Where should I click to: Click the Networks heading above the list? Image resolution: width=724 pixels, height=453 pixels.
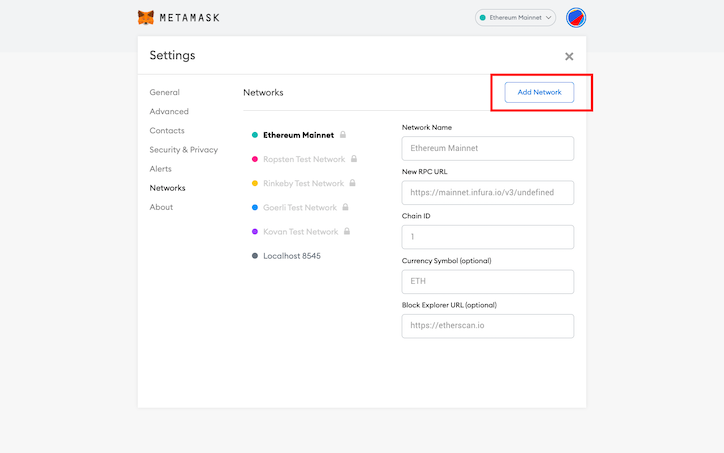(x=263, y=92)
